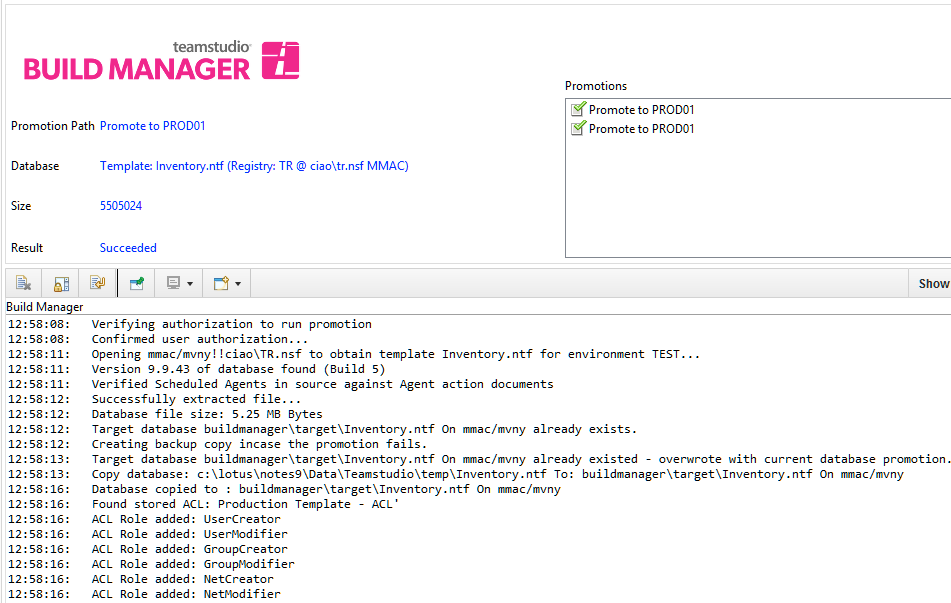This screenshot has height=603, width=951.
Task: Select log line 'Database file size: 5.25 MB Bytes'
Action: pyautogui.click(x=207, y=414)
